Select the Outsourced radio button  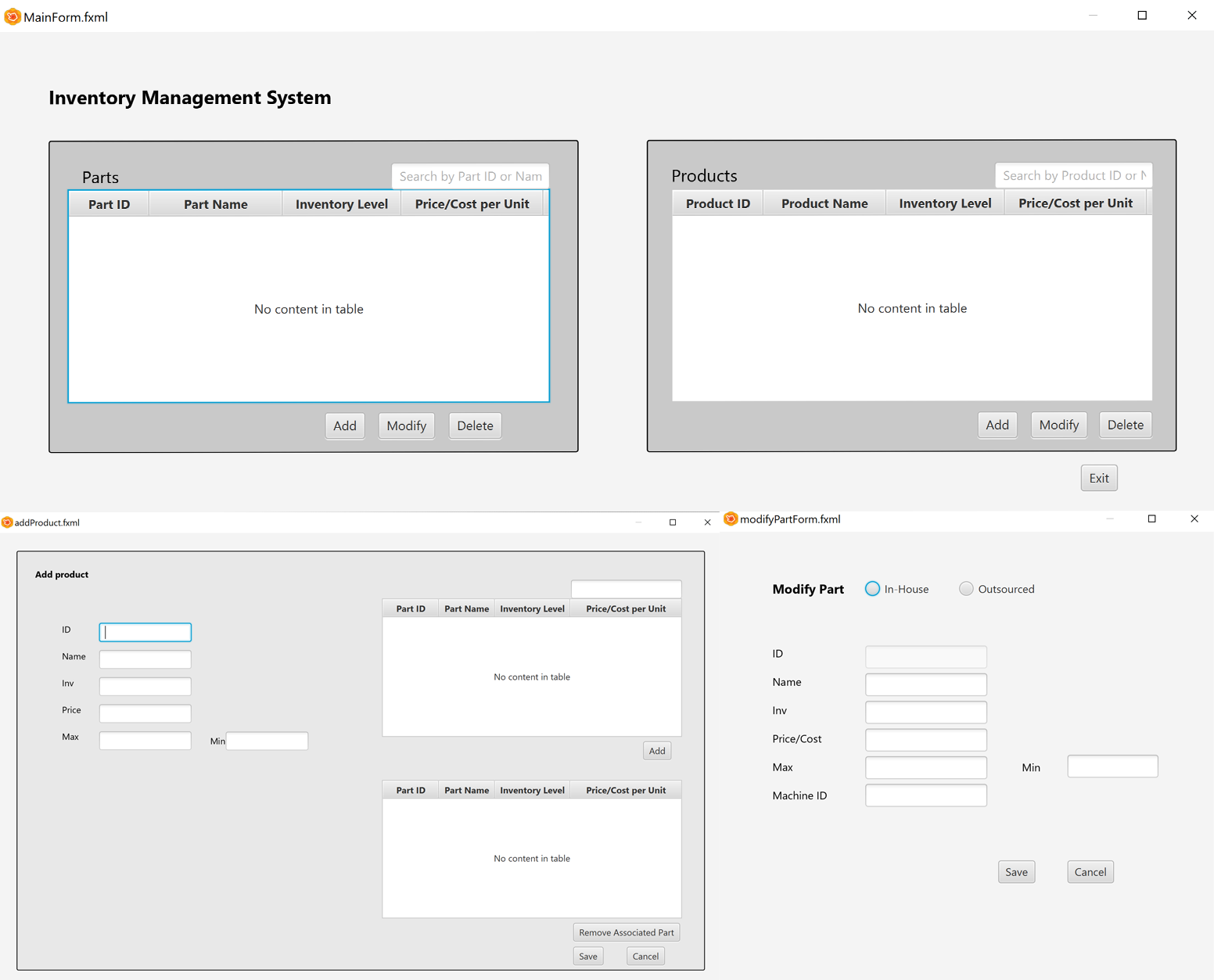click(966, 588)
